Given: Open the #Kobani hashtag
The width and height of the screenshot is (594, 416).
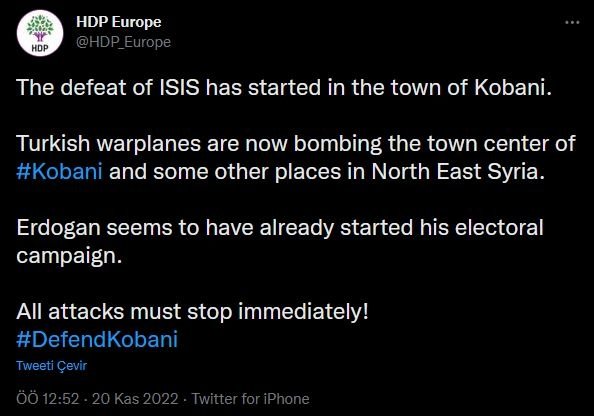Looking at the screenshot, I should (x=59, y=172).
